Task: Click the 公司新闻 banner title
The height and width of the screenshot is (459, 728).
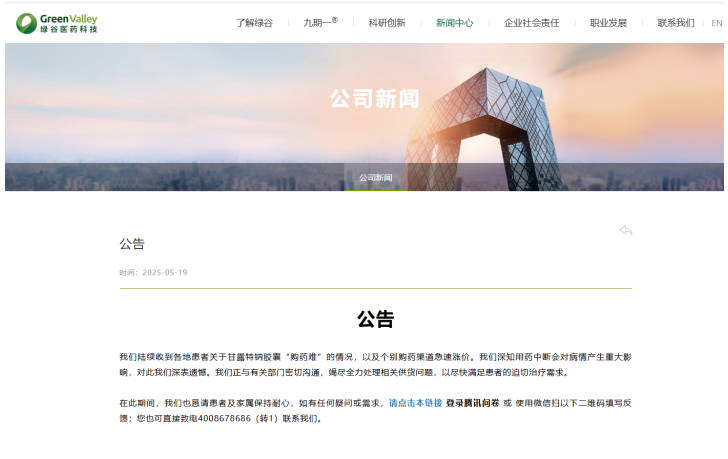Action: pyautogui.click(x=375, y=98)
